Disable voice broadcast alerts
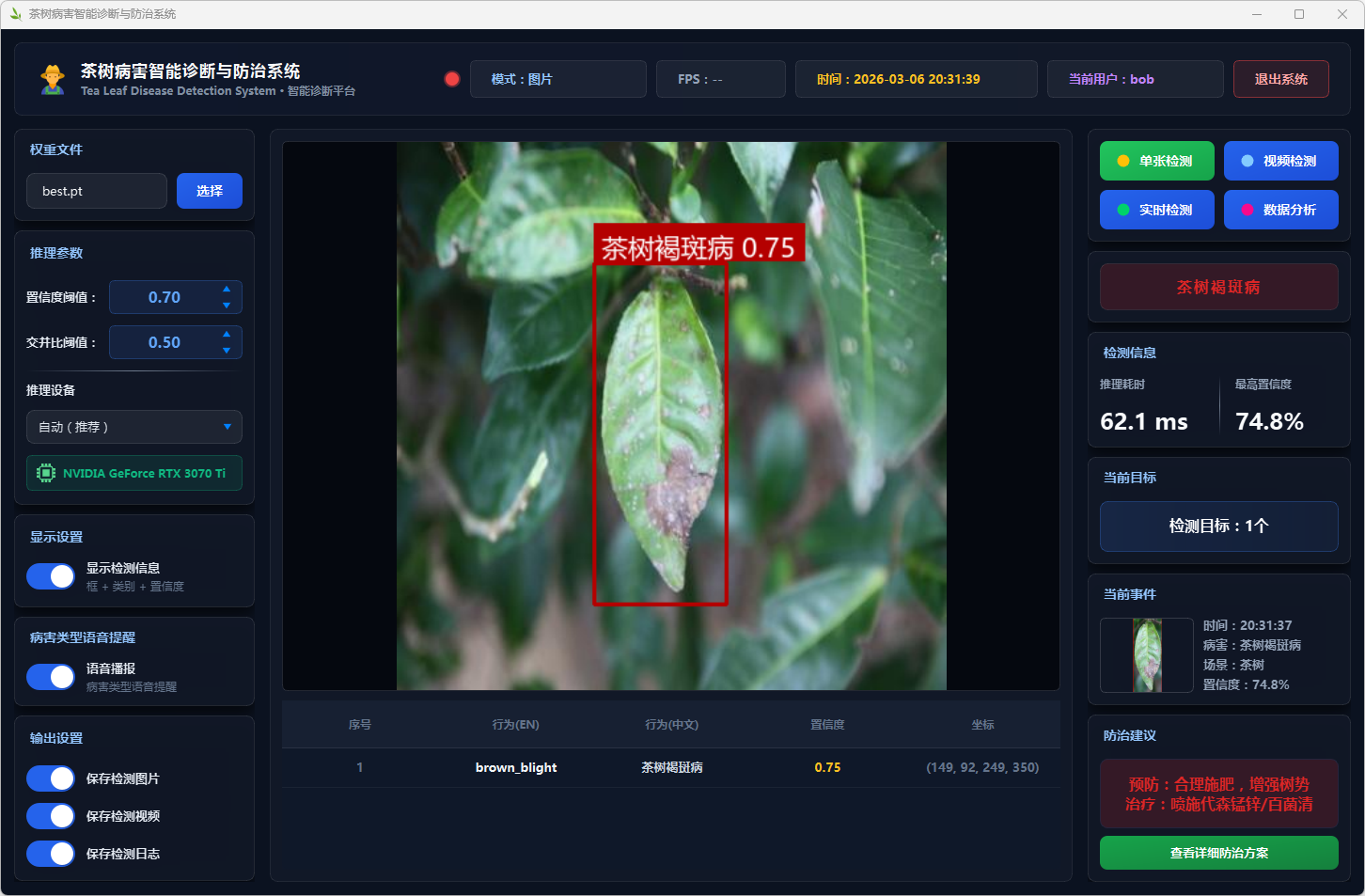Viewport: 1365px width, 896px height. tap(51, 677)
